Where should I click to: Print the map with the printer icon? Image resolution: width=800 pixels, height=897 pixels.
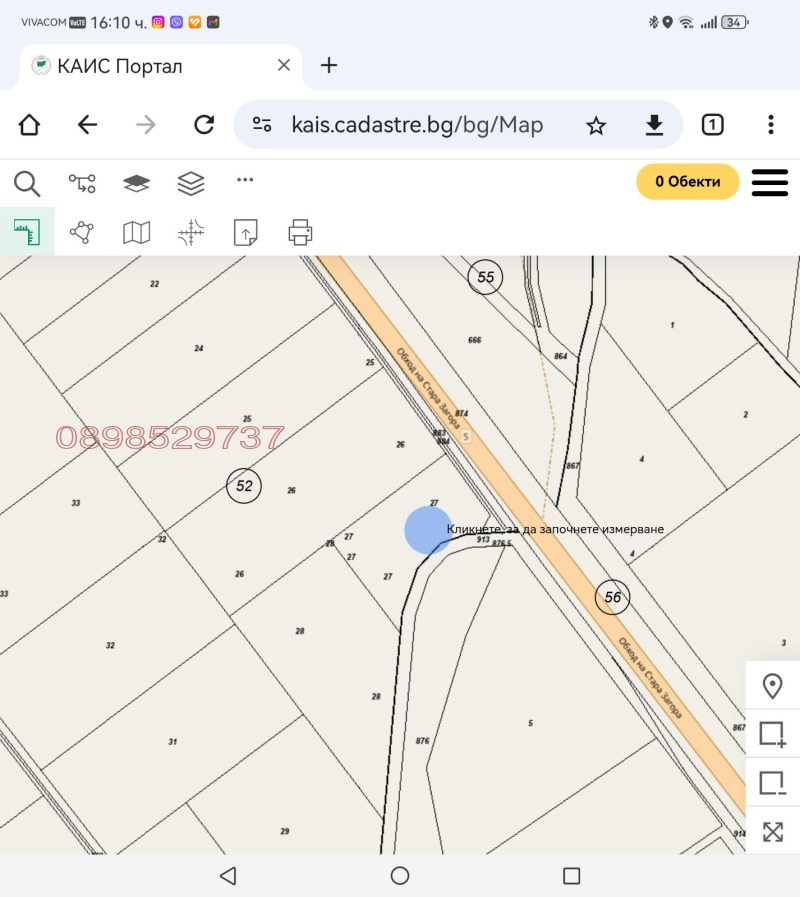tap(300, 232)
